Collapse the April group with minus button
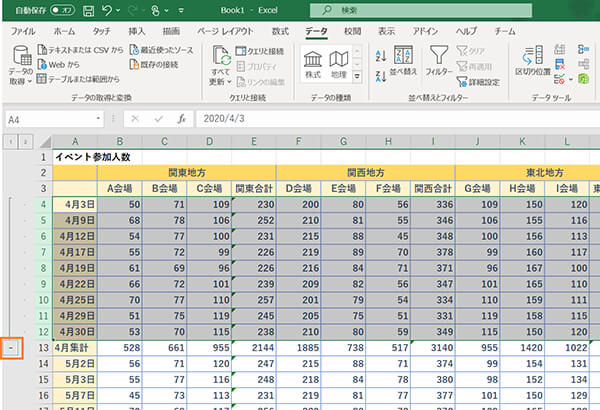The width and height of the screenshot is (600, 410). [11, 348]
